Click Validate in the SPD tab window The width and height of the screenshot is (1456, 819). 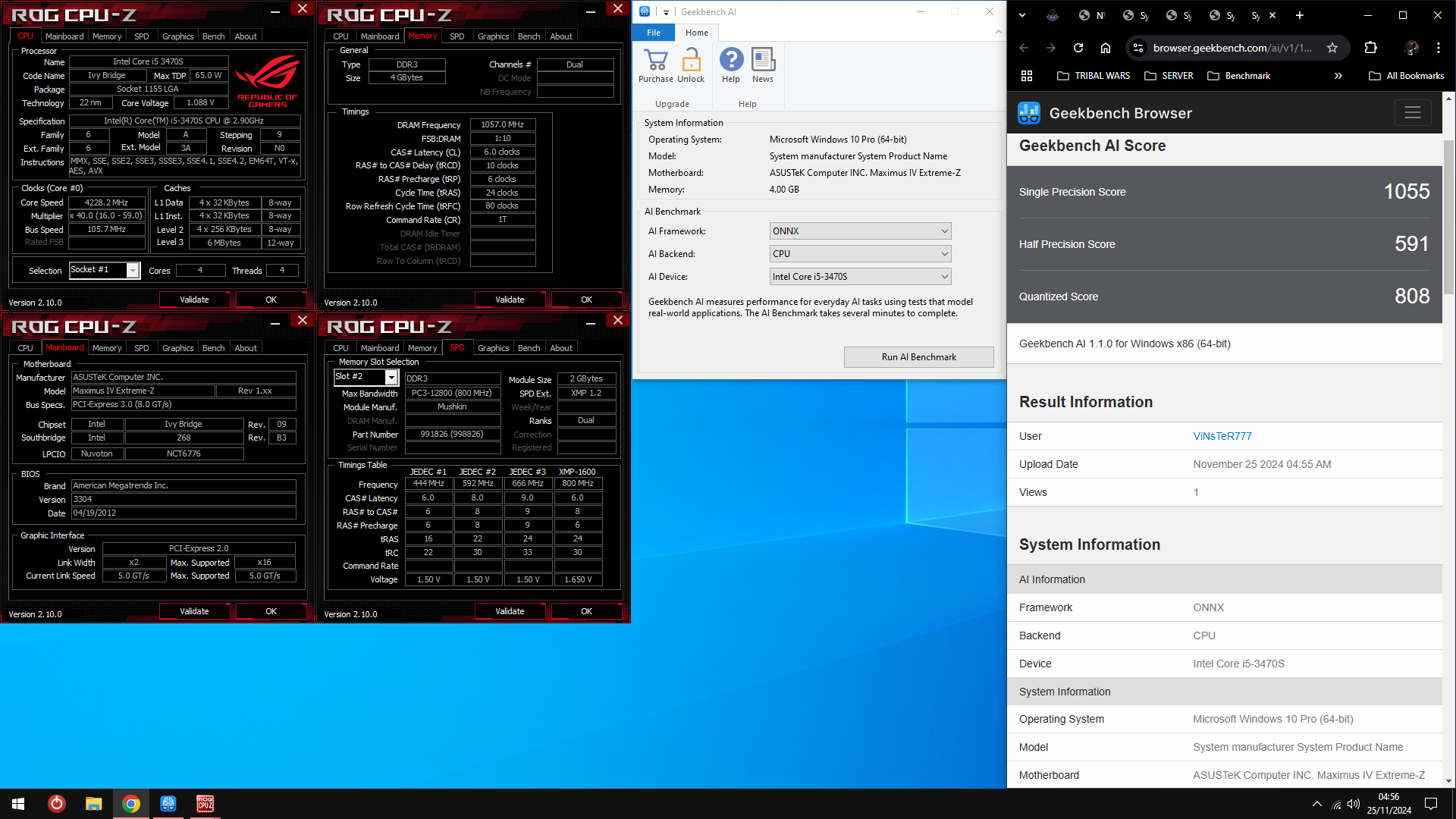click(x=510, y=611)
